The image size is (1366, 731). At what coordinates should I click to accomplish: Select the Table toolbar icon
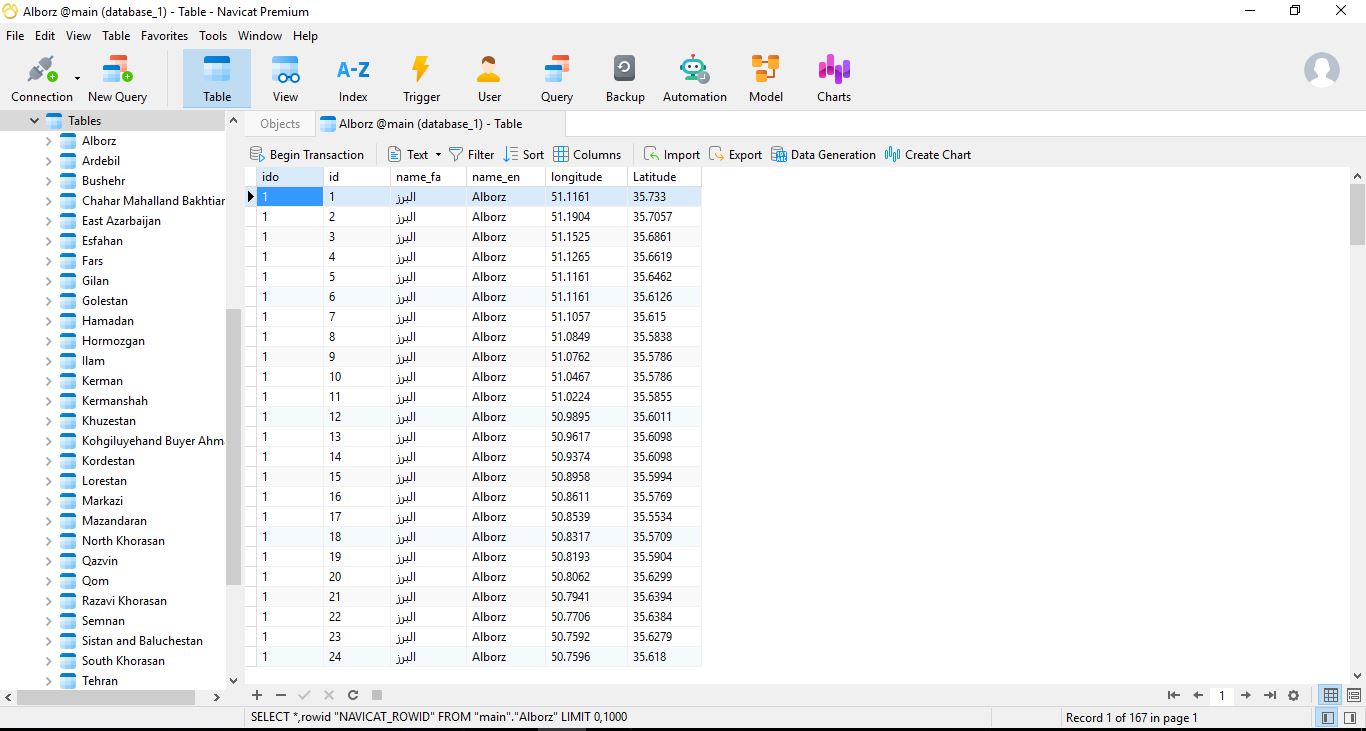click(217, 78)
